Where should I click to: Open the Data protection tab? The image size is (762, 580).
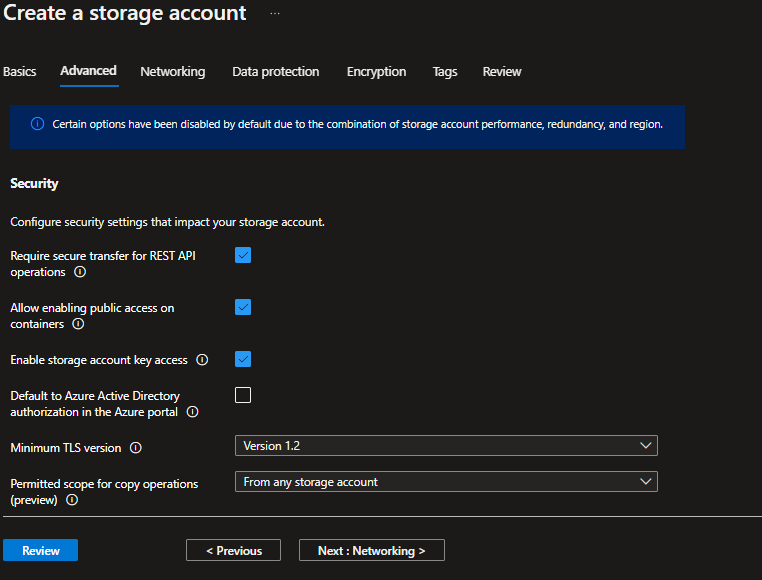275,72
